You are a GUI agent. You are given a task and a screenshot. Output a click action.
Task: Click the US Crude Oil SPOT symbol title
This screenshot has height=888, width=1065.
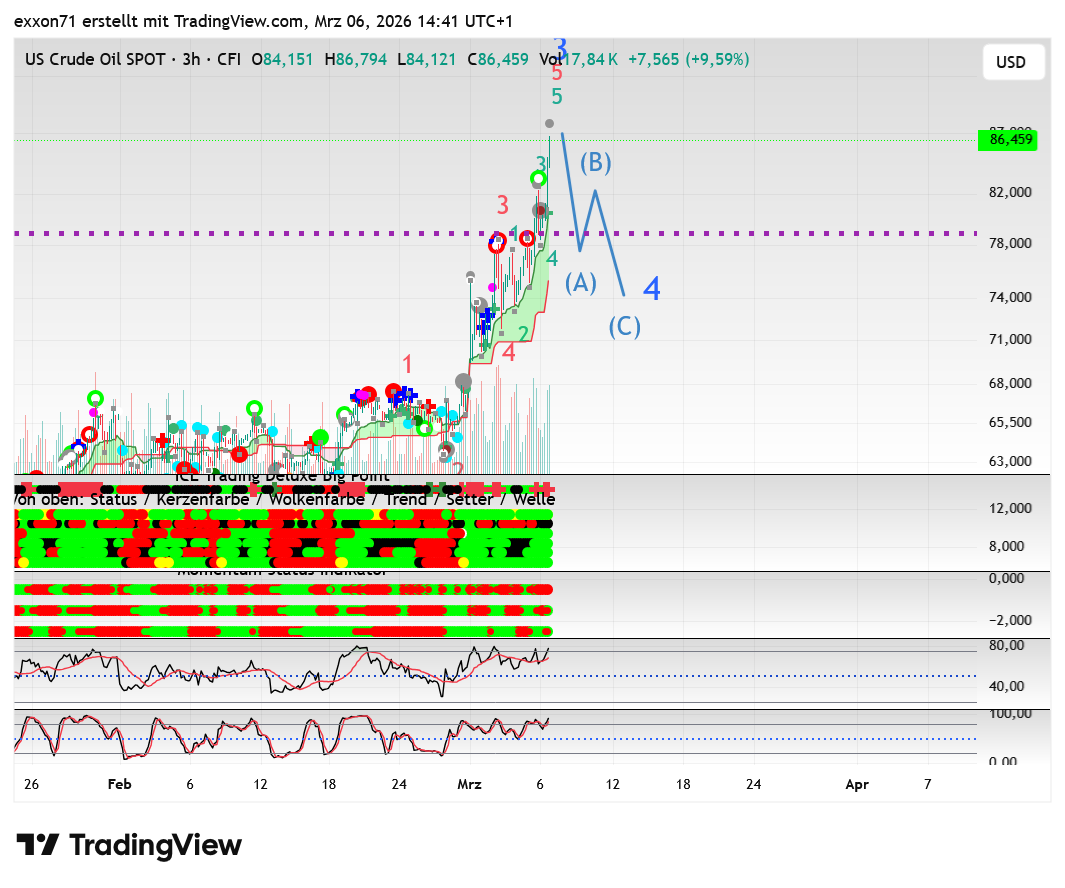pos(96,60)
